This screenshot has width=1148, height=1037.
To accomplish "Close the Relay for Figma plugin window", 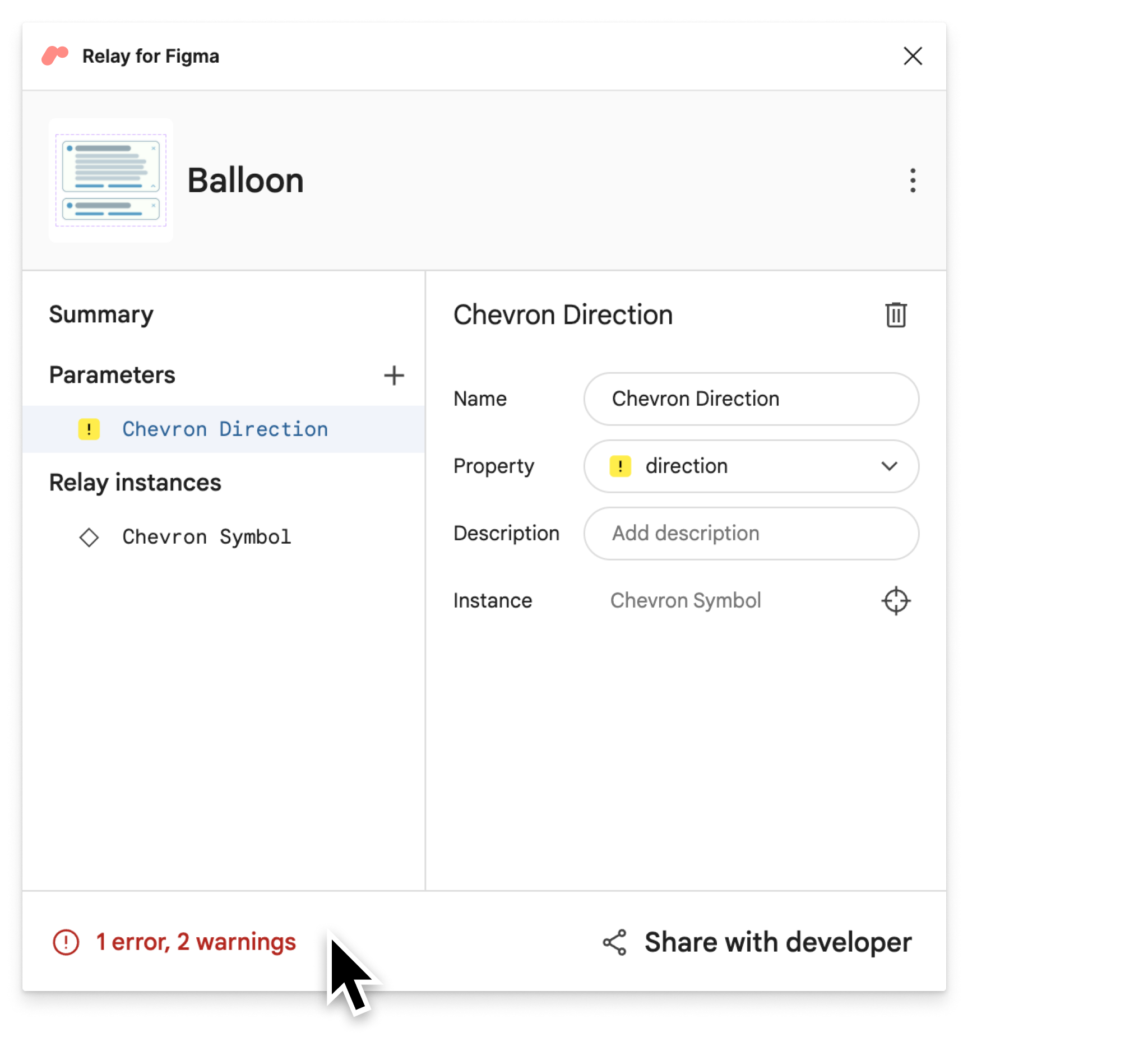I will (913, 54).
